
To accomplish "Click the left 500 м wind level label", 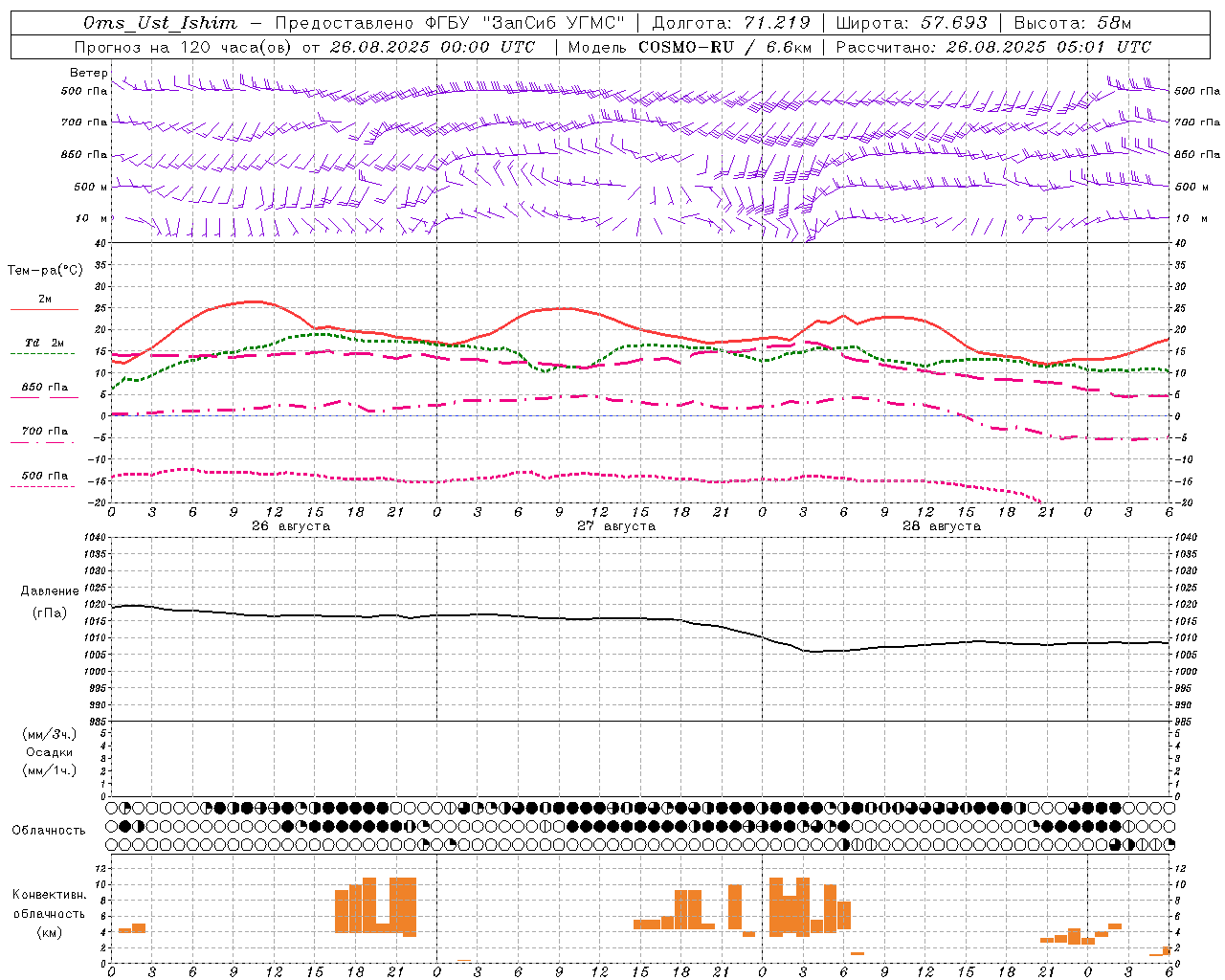I will [91, 187].
